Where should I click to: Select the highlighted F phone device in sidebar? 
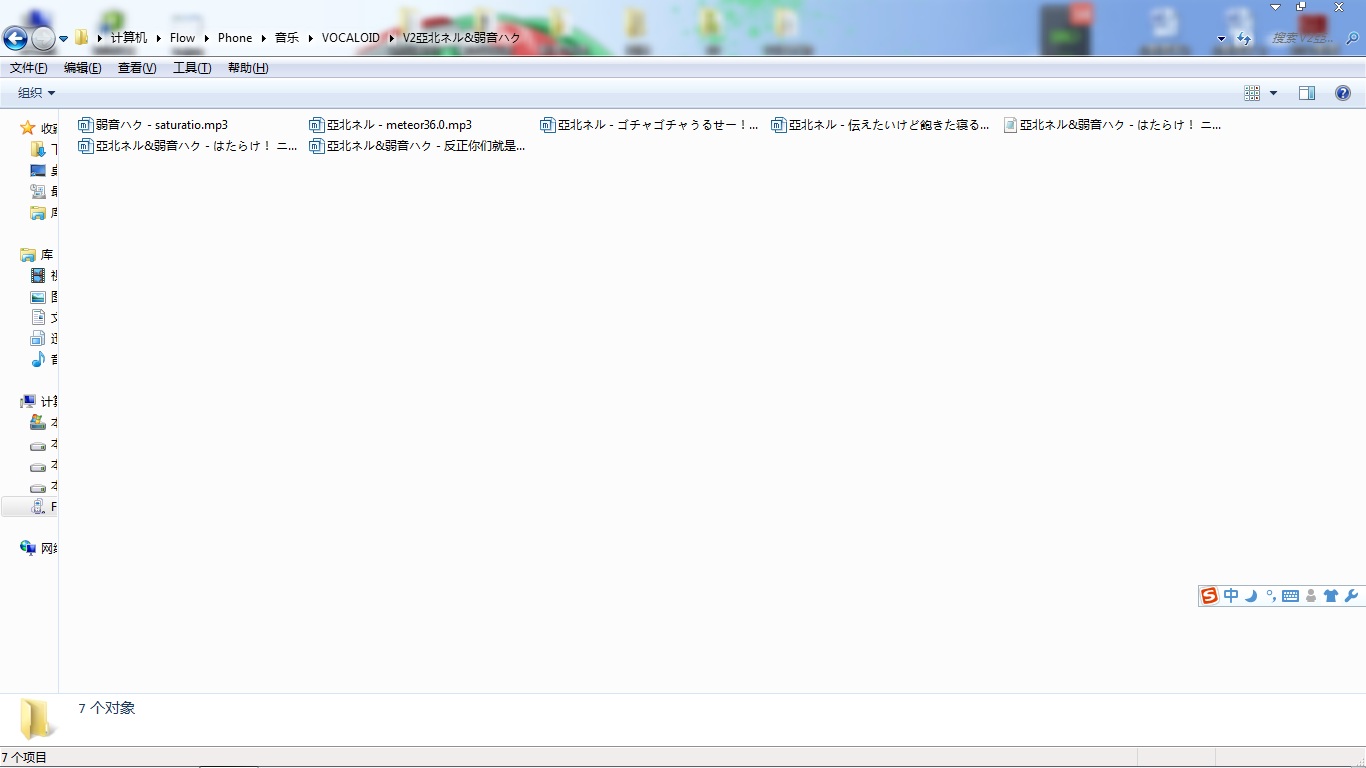click(30, 507)
